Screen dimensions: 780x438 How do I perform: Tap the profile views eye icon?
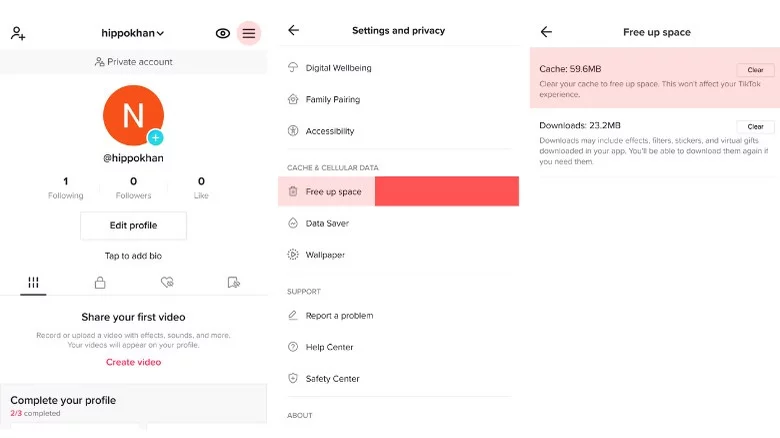223,33
